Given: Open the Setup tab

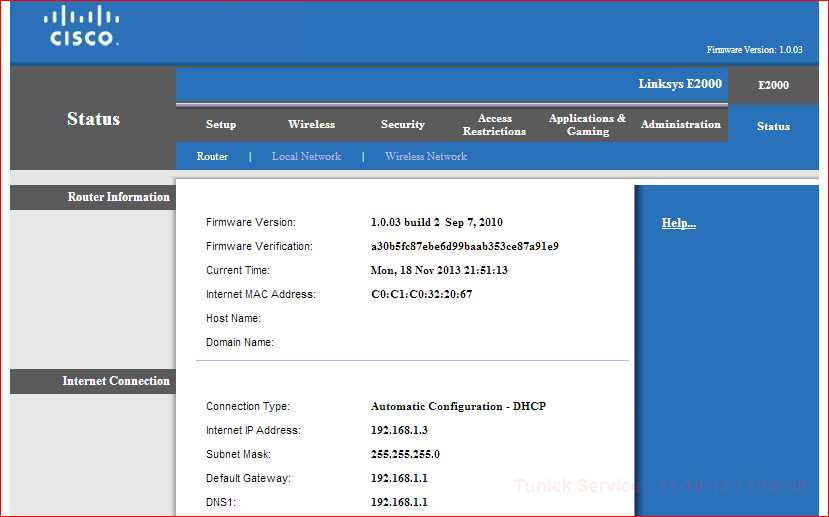Looking at the screenshot, I should click(x=220, y=124).
